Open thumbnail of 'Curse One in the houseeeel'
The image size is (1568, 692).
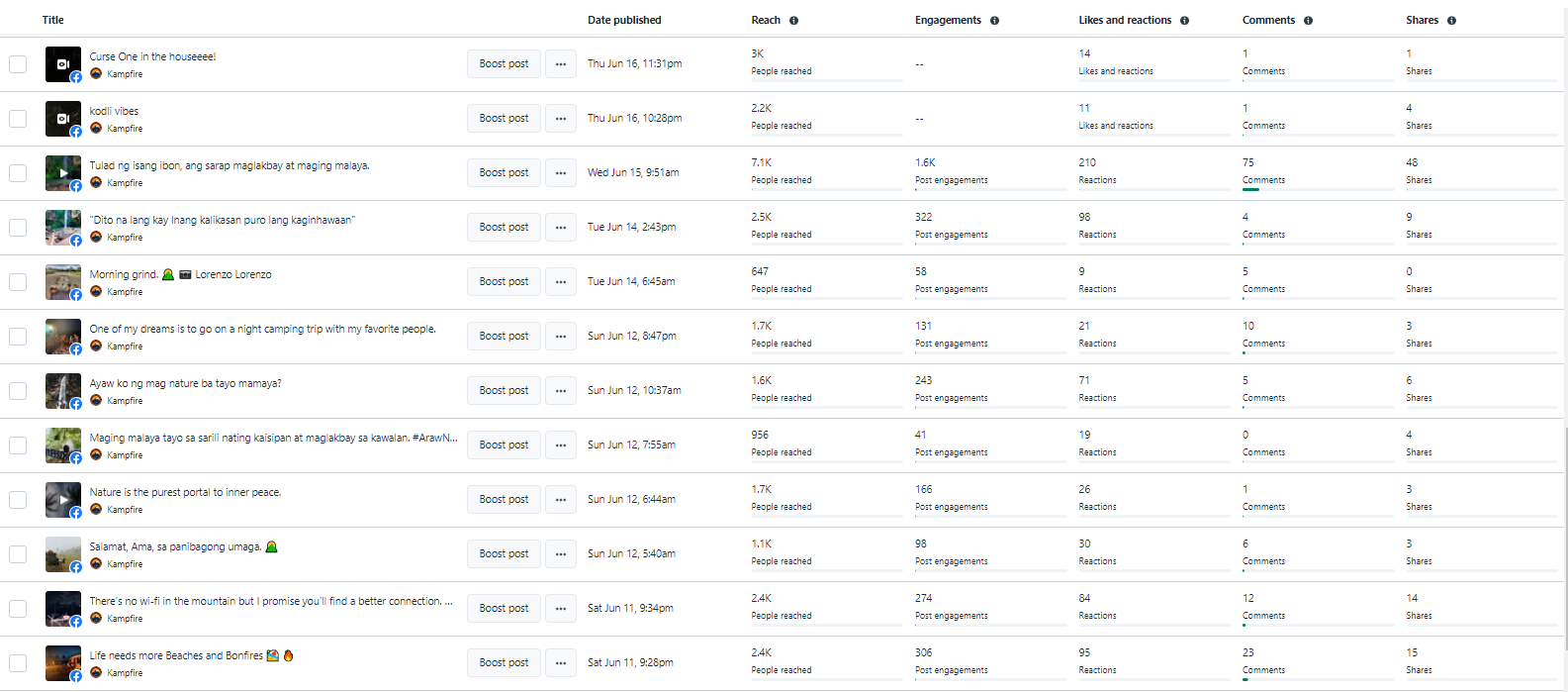(x=63, y=64)
